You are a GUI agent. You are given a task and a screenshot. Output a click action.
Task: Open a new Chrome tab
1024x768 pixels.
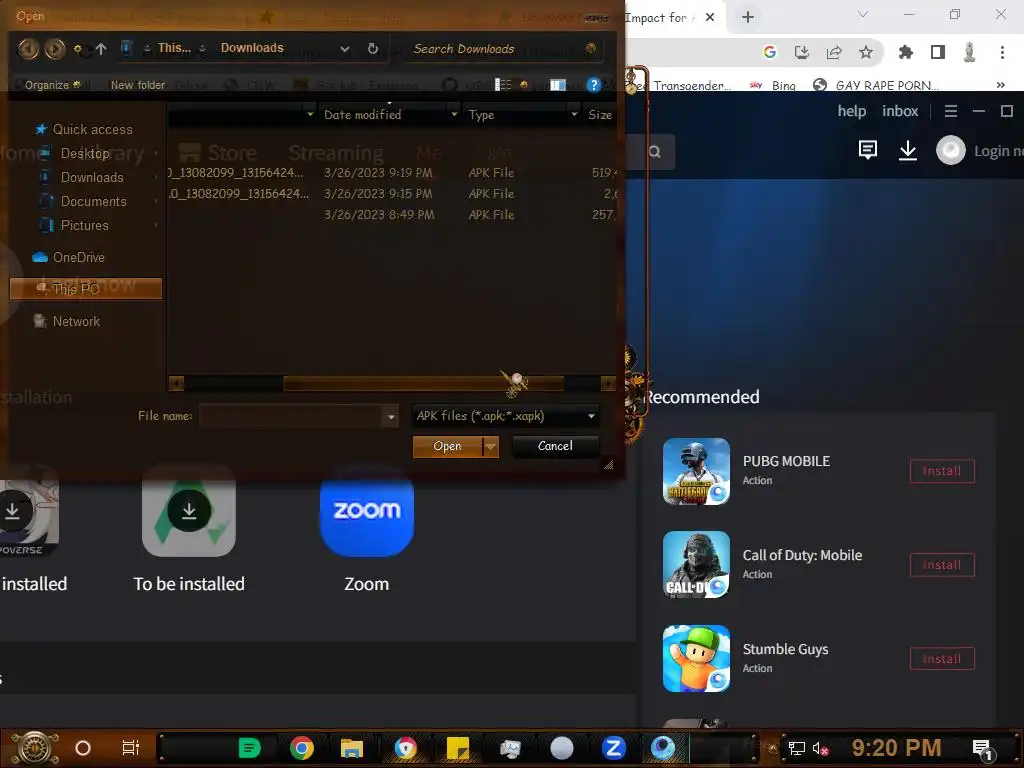pos(748,18)
